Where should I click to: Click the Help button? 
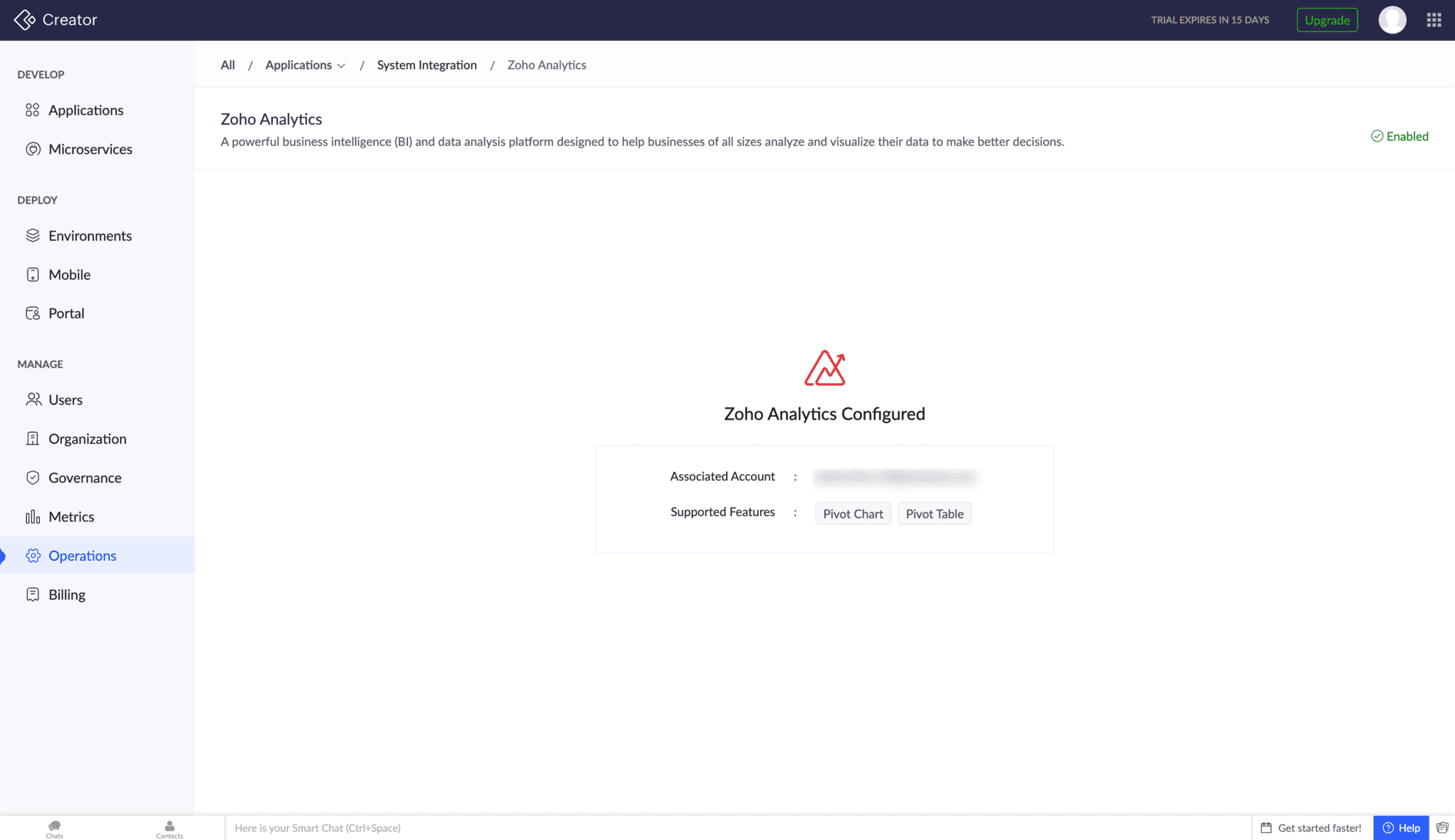(1401, 828)
